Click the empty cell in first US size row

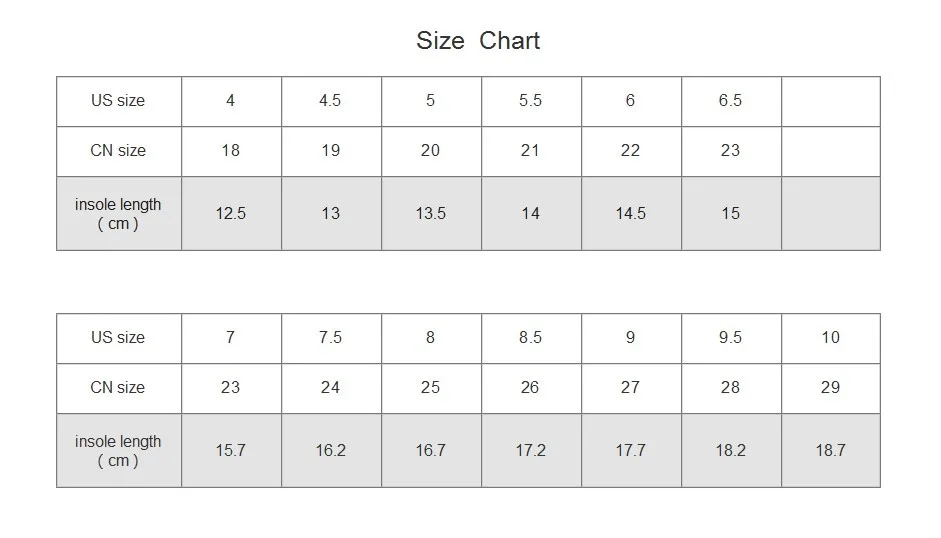(831, 101)
